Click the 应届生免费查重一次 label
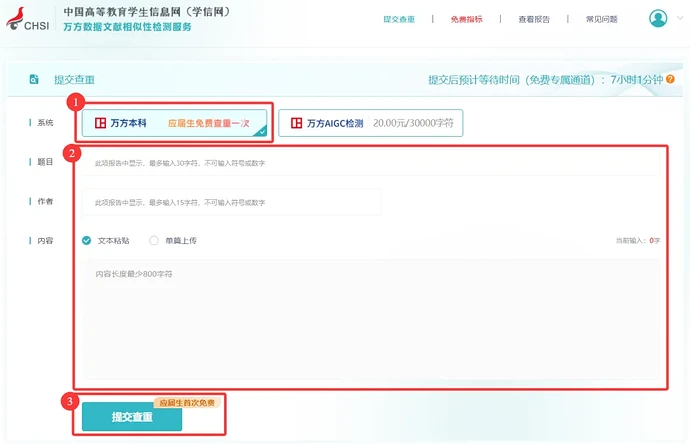This screenshot has height=444, width=690. click(x=209, y=123)
